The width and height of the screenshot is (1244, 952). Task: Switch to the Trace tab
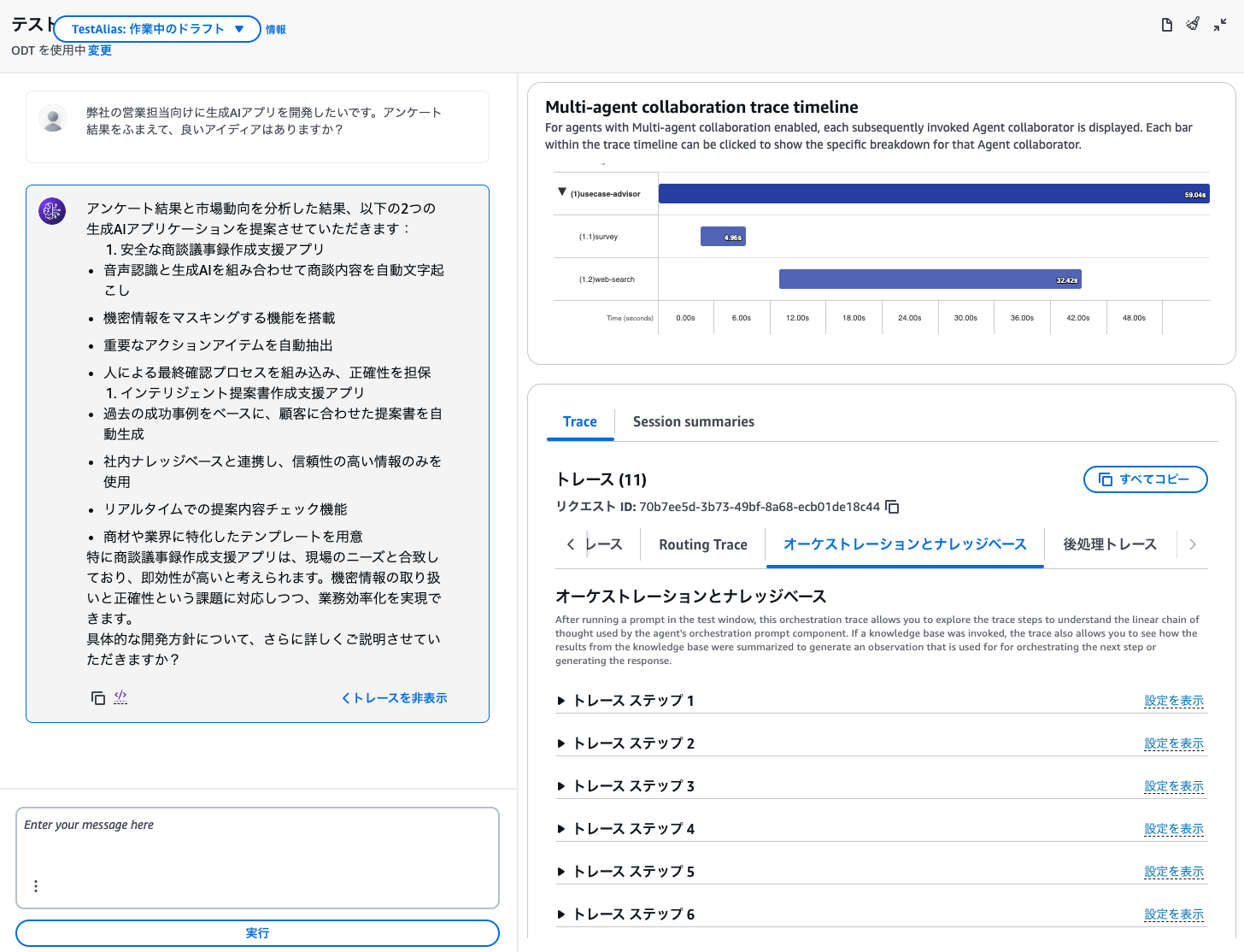[x=580, y=421]
